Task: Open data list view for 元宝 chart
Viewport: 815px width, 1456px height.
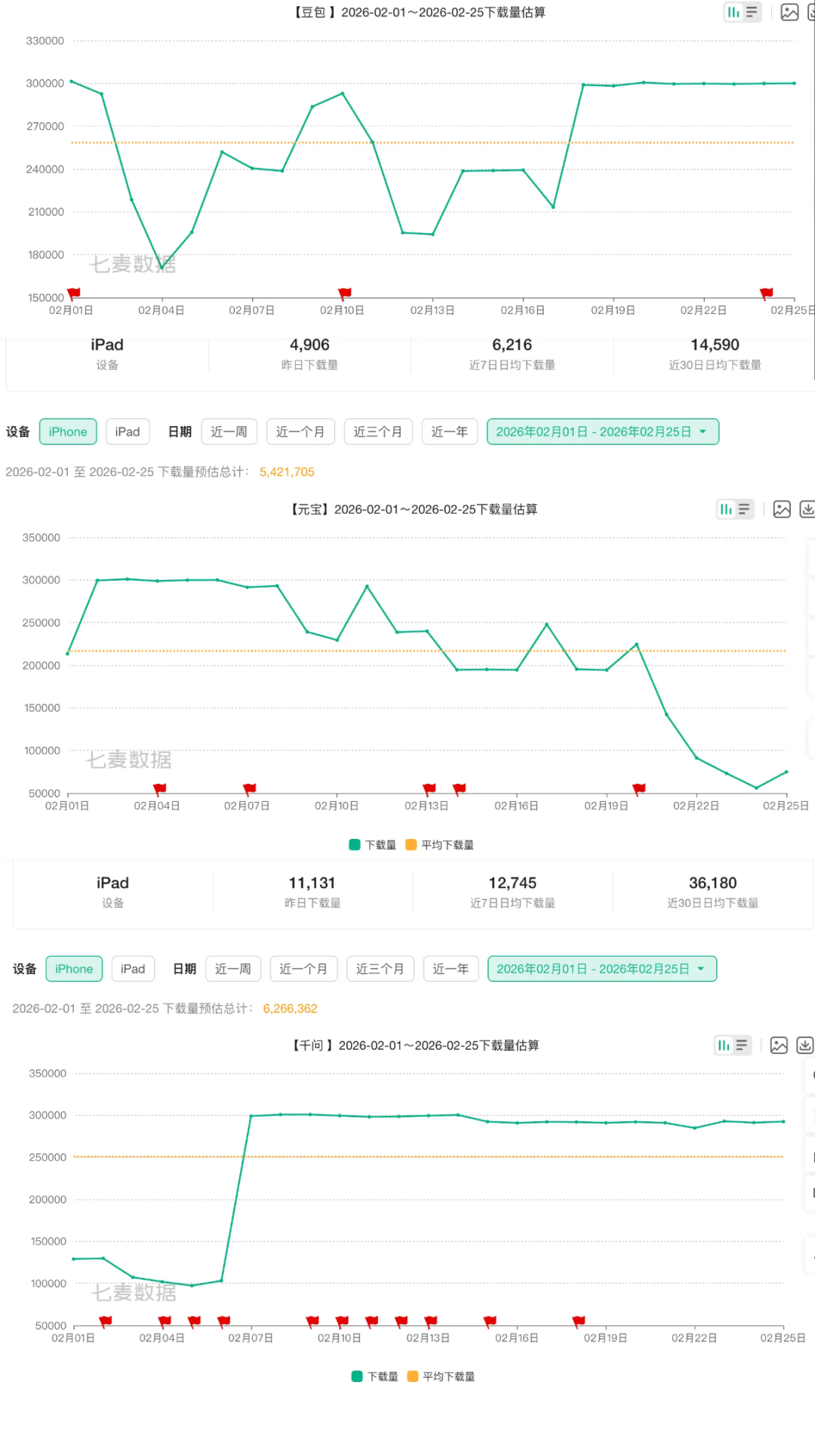Action: (x=744, y=509)
